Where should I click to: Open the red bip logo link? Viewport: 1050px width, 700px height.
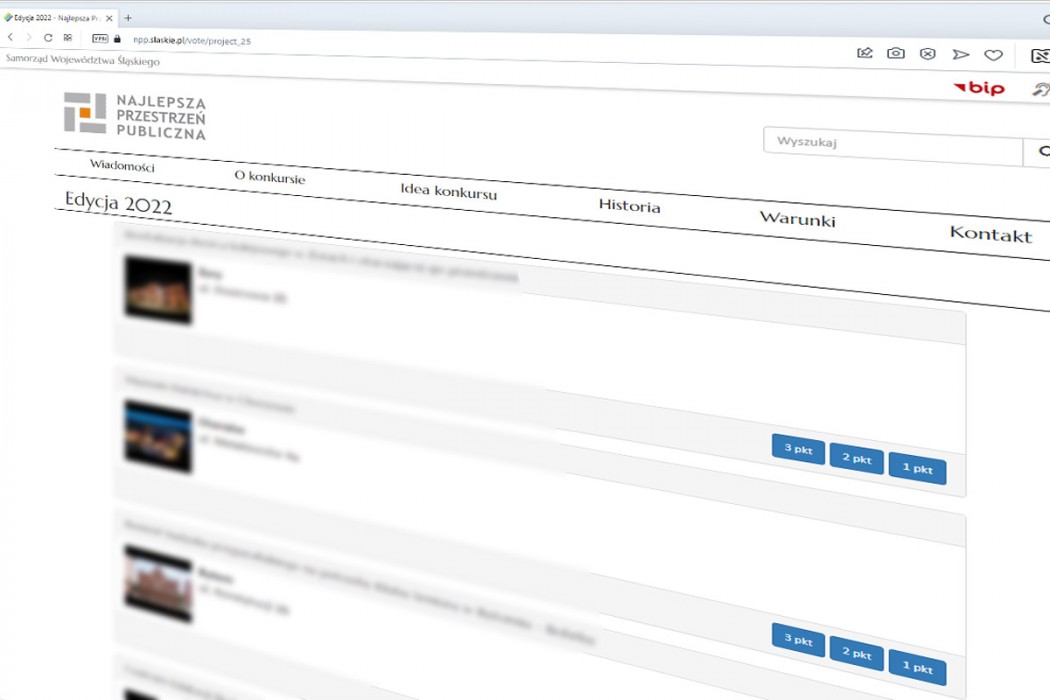[979, 88]
